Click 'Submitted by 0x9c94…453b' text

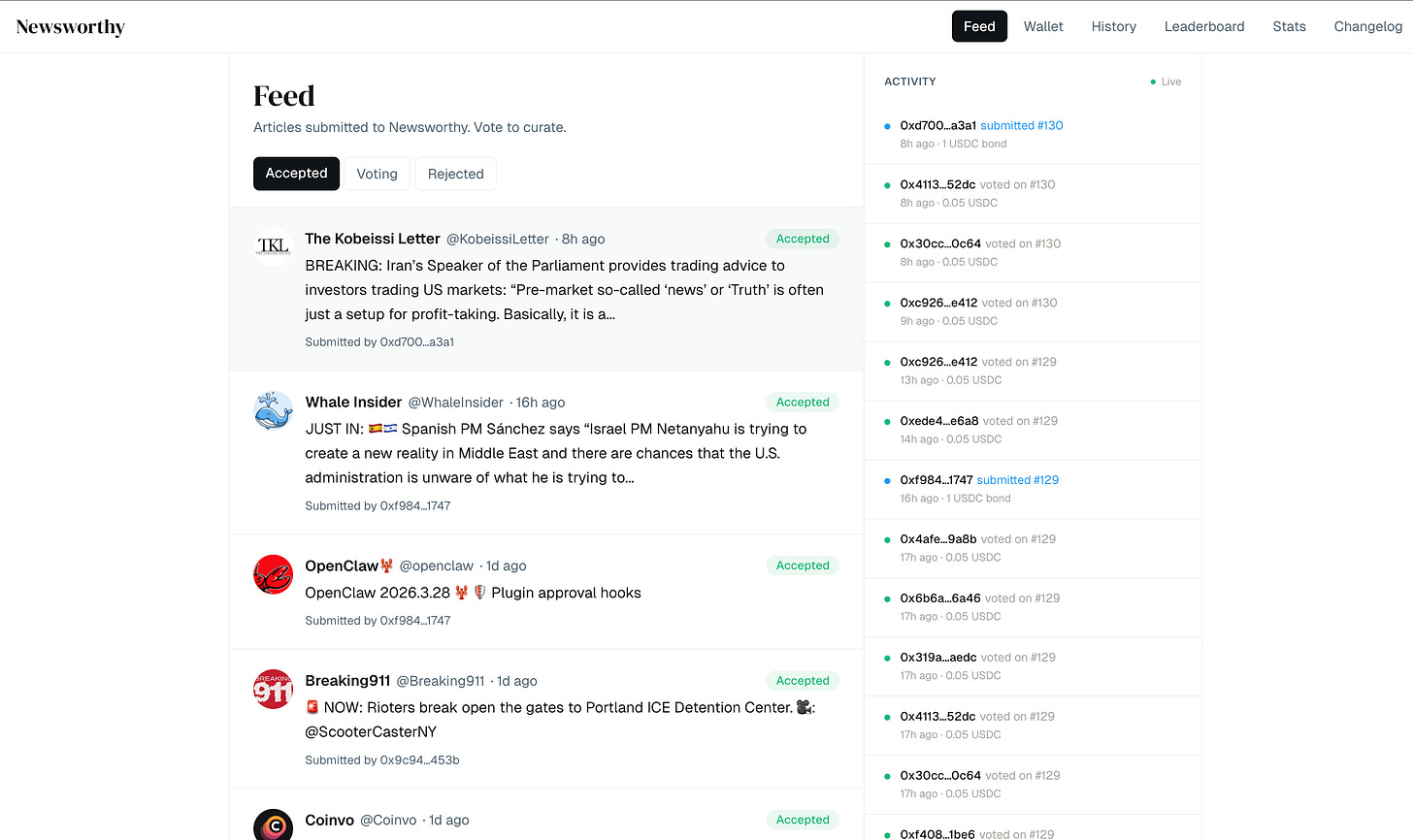(382, 760)
